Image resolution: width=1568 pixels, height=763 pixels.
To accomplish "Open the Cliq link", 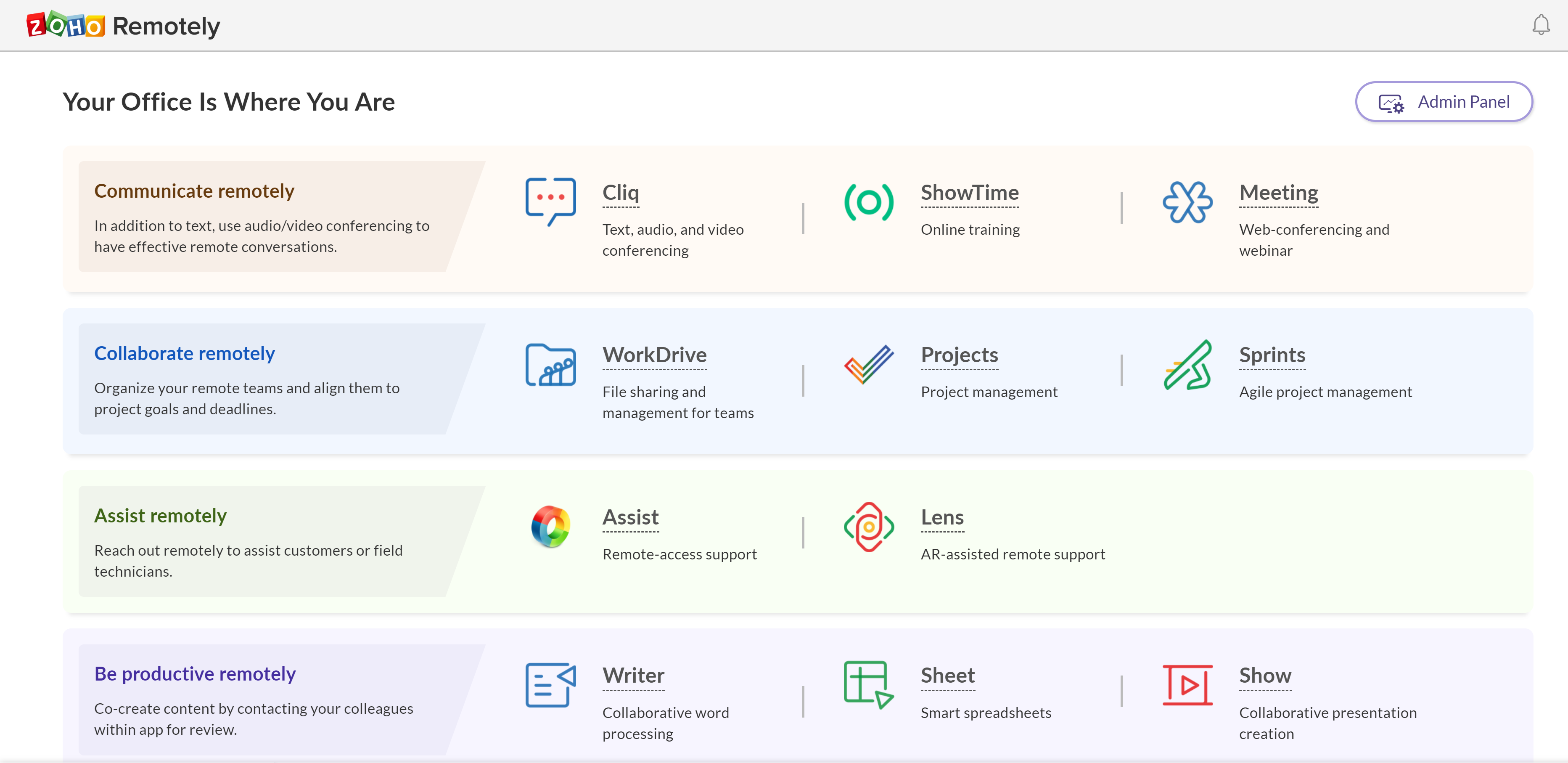I will (x=620, y=192).
